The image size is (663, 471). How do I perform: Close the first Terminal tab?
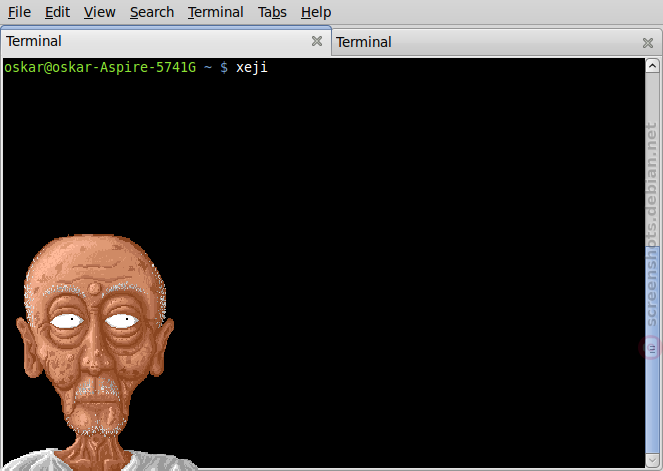[x=317, y=41]
